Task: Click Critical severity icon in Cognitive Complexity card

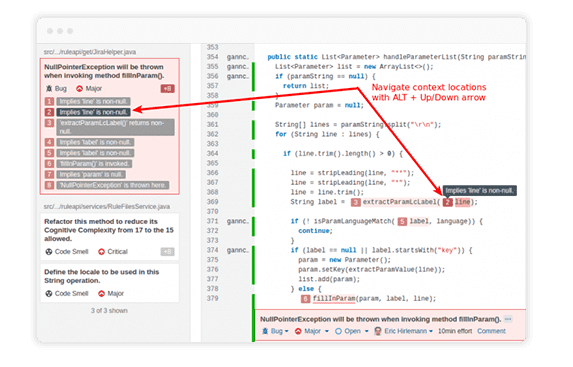Action: (101, 251)
